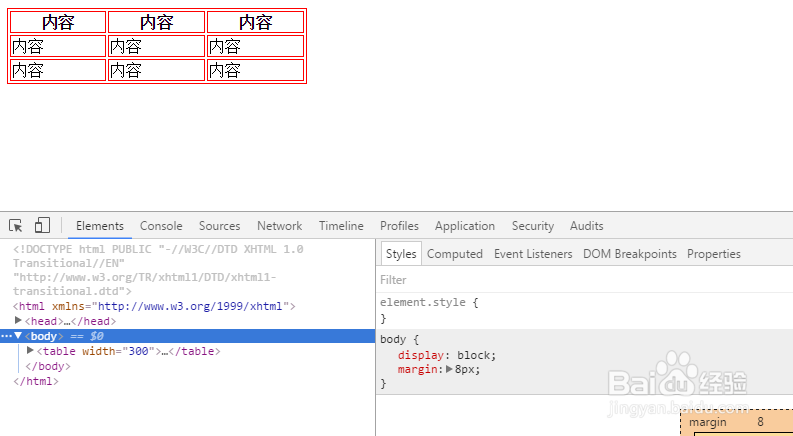Select the html xmlns element line
The width and height of the screenshot is (793, 436).
click(x=150, y=306)
